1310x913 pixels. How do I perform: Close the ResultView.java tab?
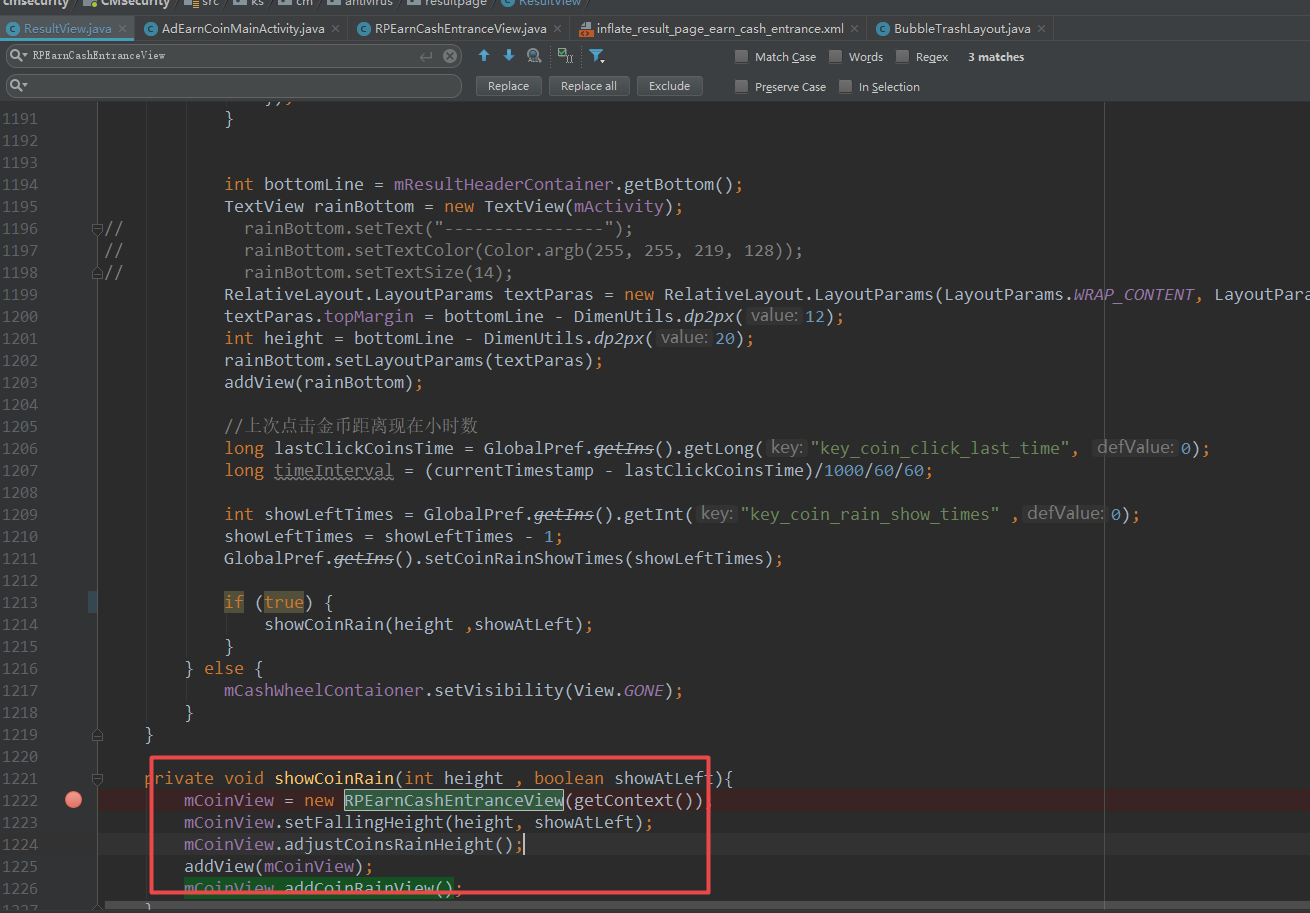(x=123, y=29)
